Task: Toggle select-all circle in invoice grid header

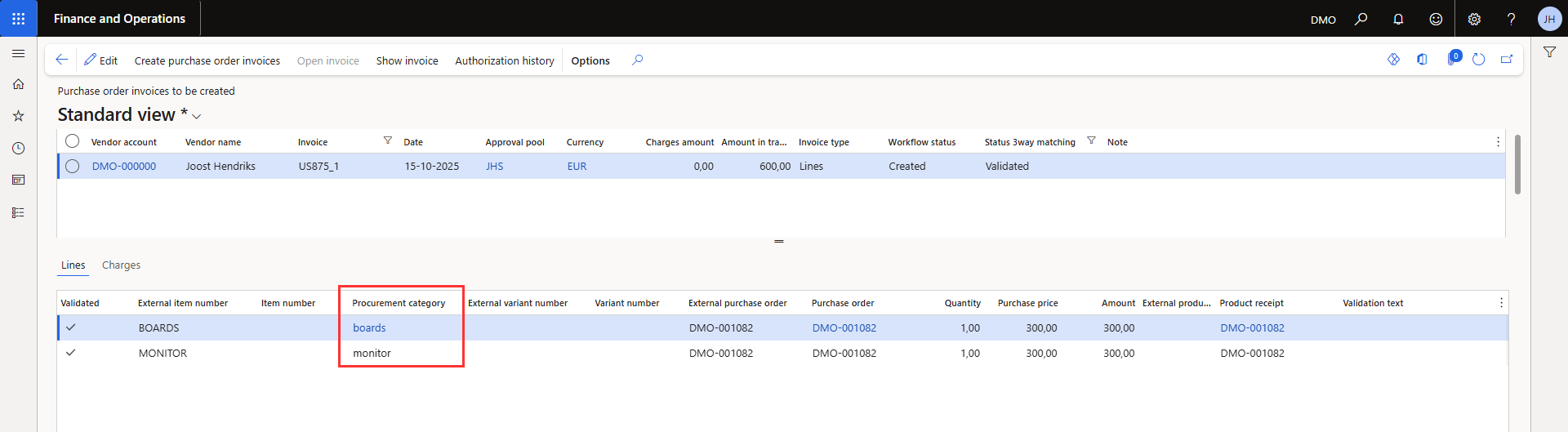Action: point(73,141)
